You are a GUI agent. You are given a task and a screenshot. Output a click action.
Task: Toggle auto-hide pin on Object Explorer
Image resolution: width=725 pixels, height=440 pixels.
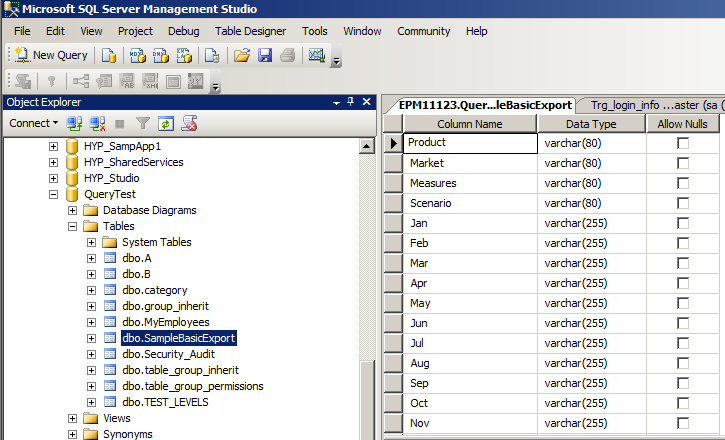click(x=351, y=102)
